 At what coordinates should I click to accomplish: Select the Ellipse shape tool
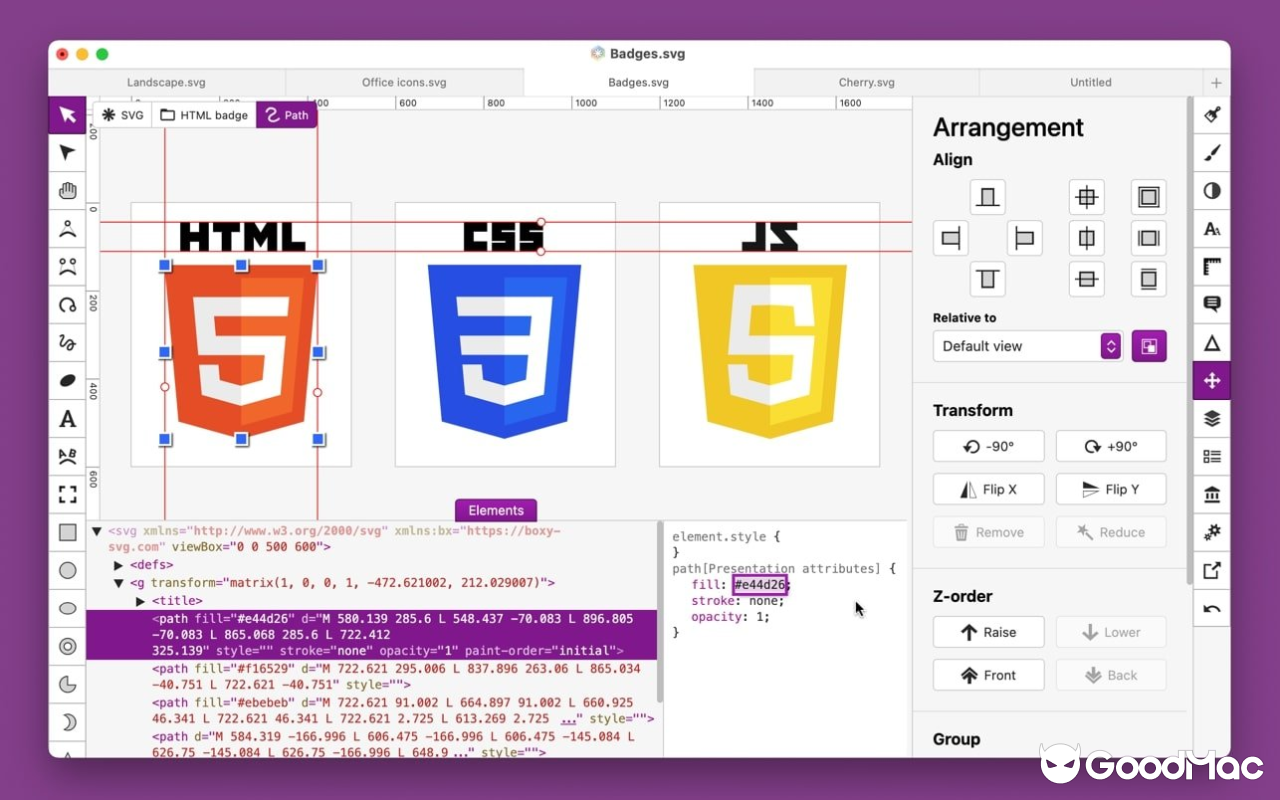click(67, 608)
